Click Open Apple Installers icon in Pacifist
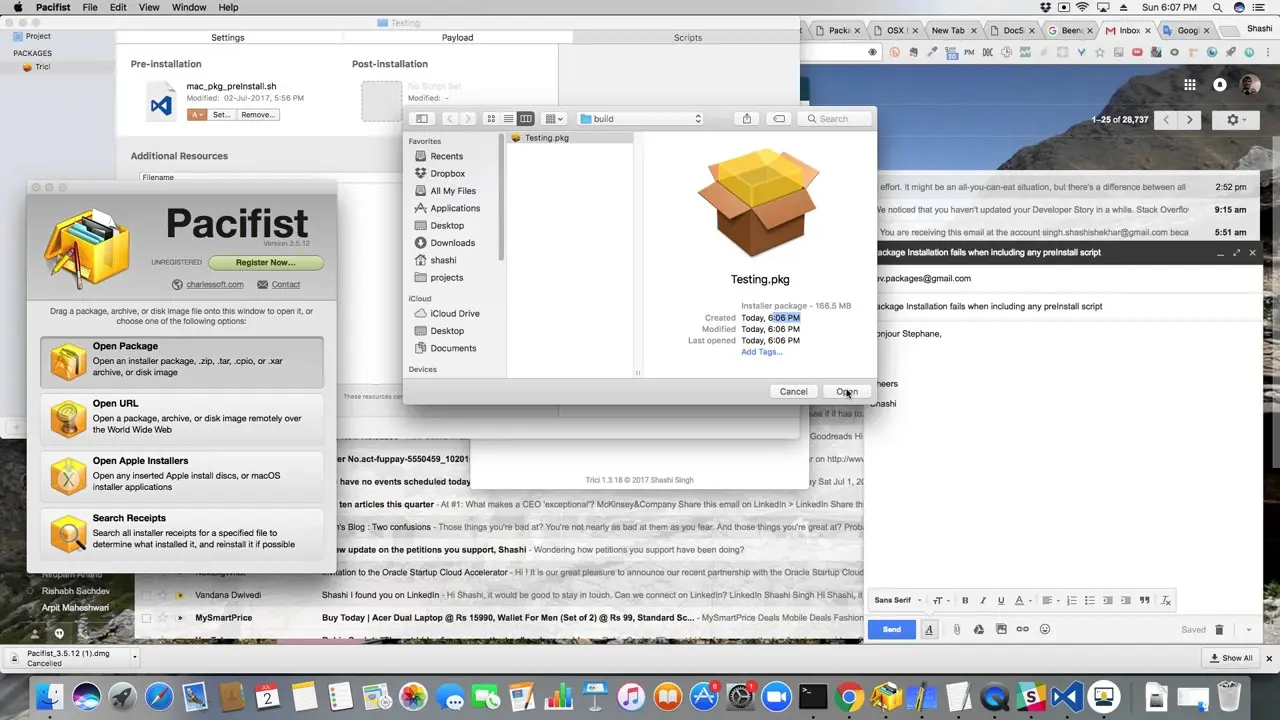Screen dimensions: 1280x720 coord(68,476)
